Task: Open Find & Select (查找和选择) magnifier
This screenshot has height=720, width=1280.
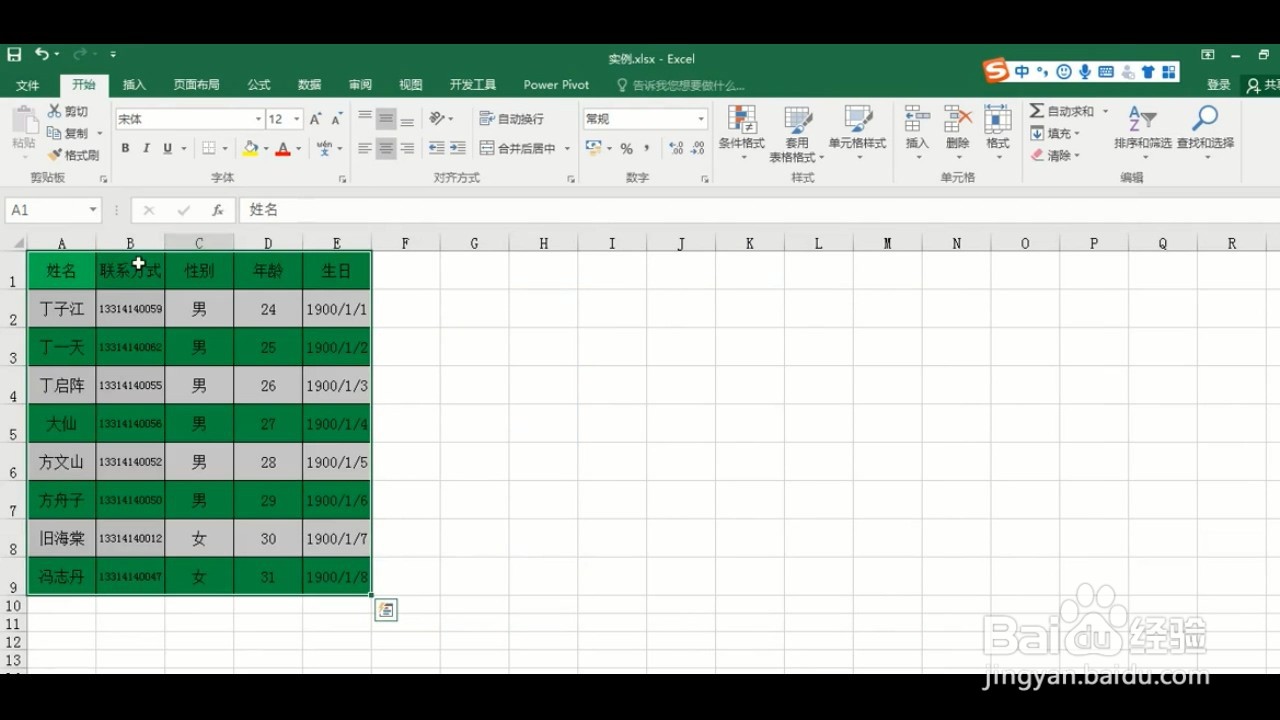Action: tap(1205, 119)
